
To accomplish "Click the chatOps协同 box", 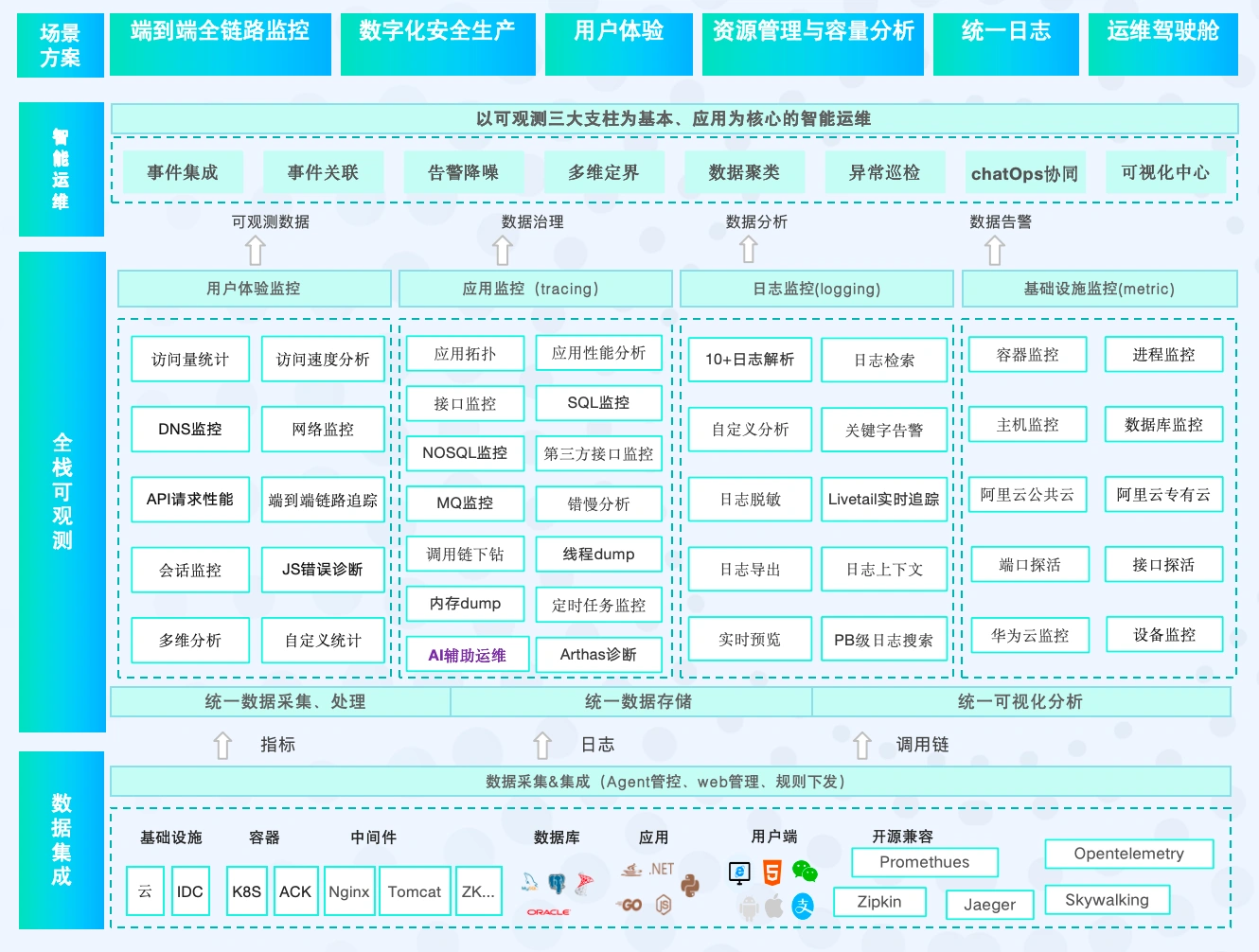I will point(1025,173).
